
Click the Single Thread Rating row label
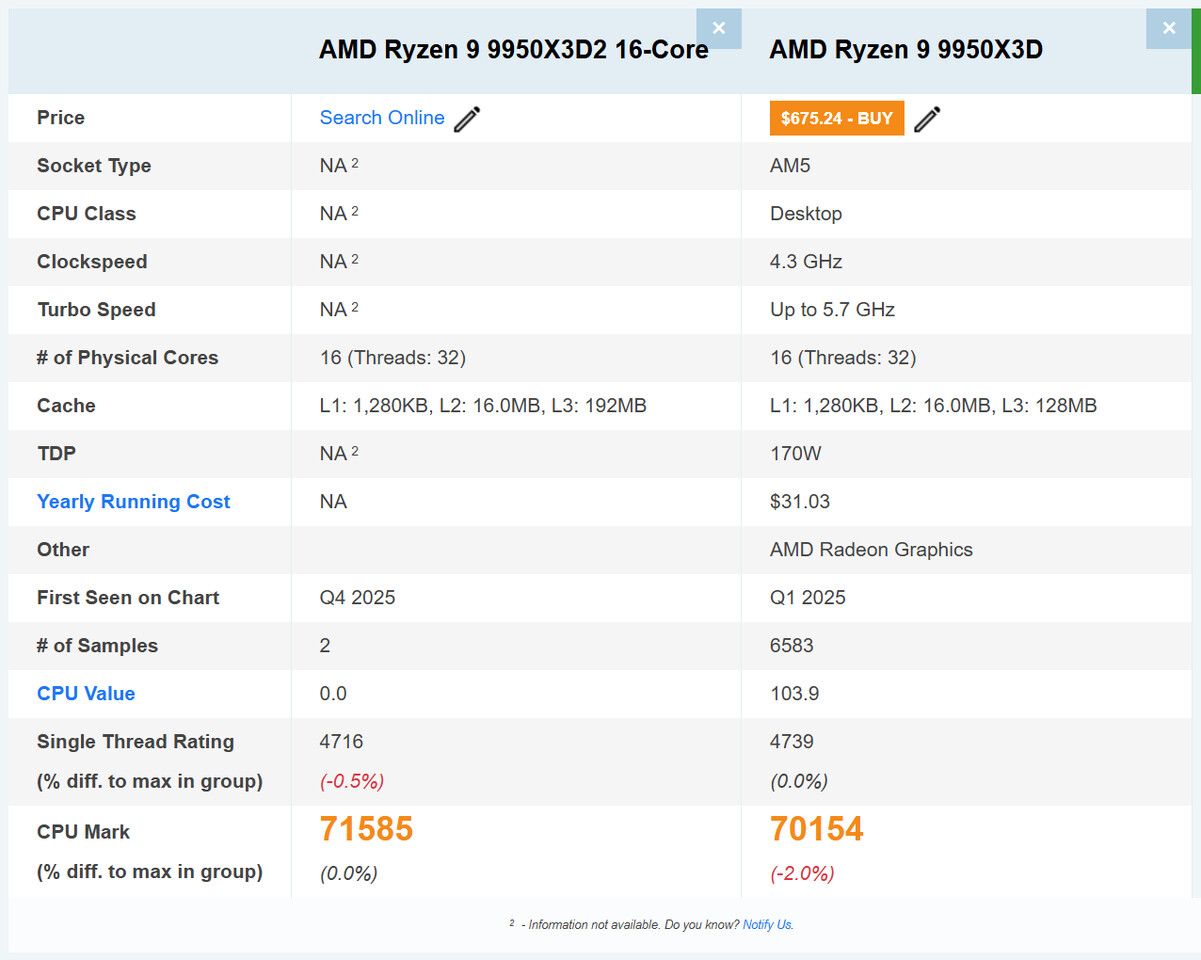[x=135, y=741]
